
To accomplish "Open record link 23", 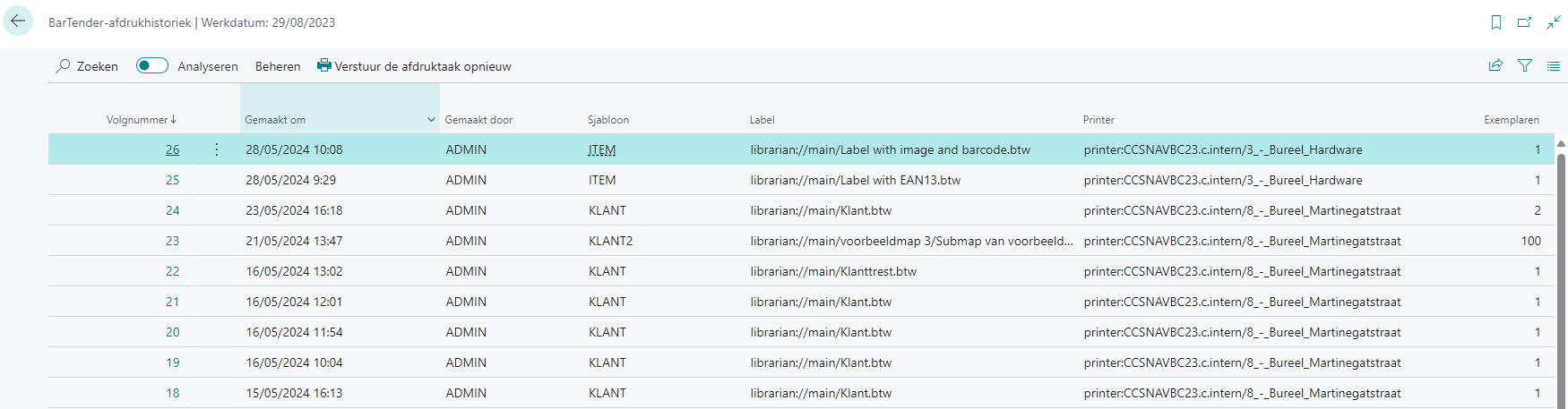I will pyautogui.click(x=172, y=241).
